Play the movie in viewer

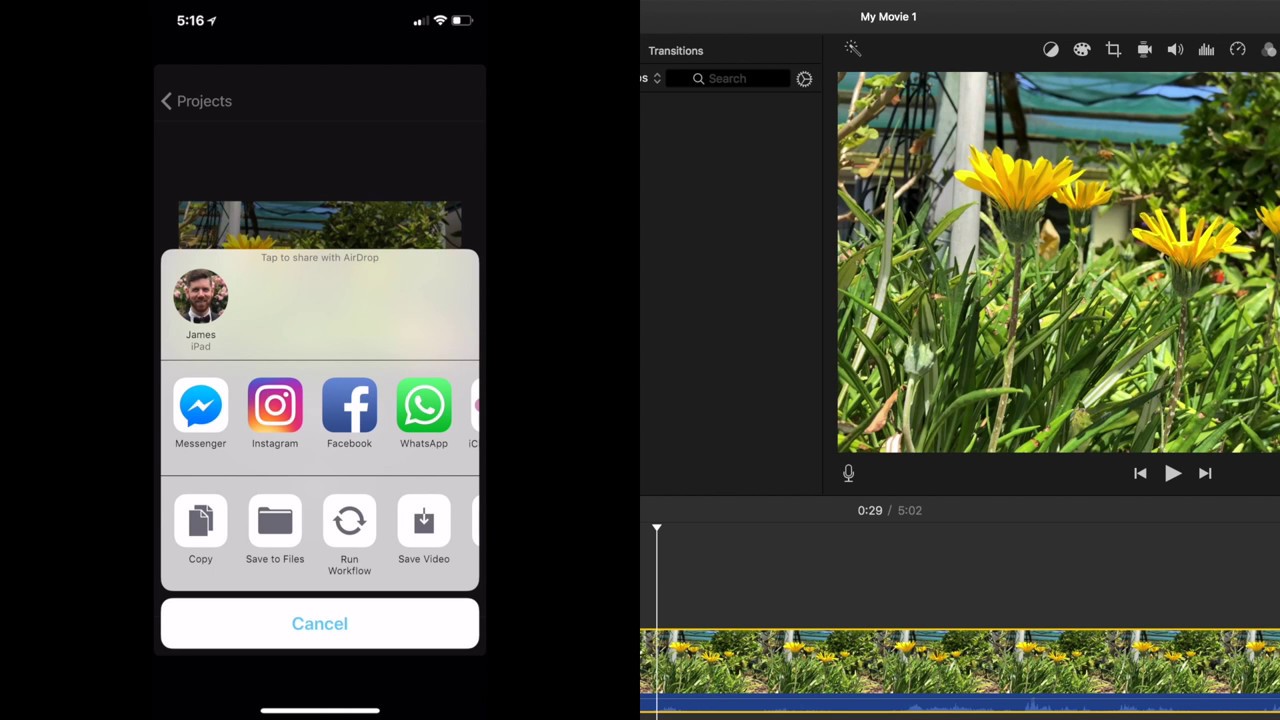pyautogui.click(x=1173, y=473)
